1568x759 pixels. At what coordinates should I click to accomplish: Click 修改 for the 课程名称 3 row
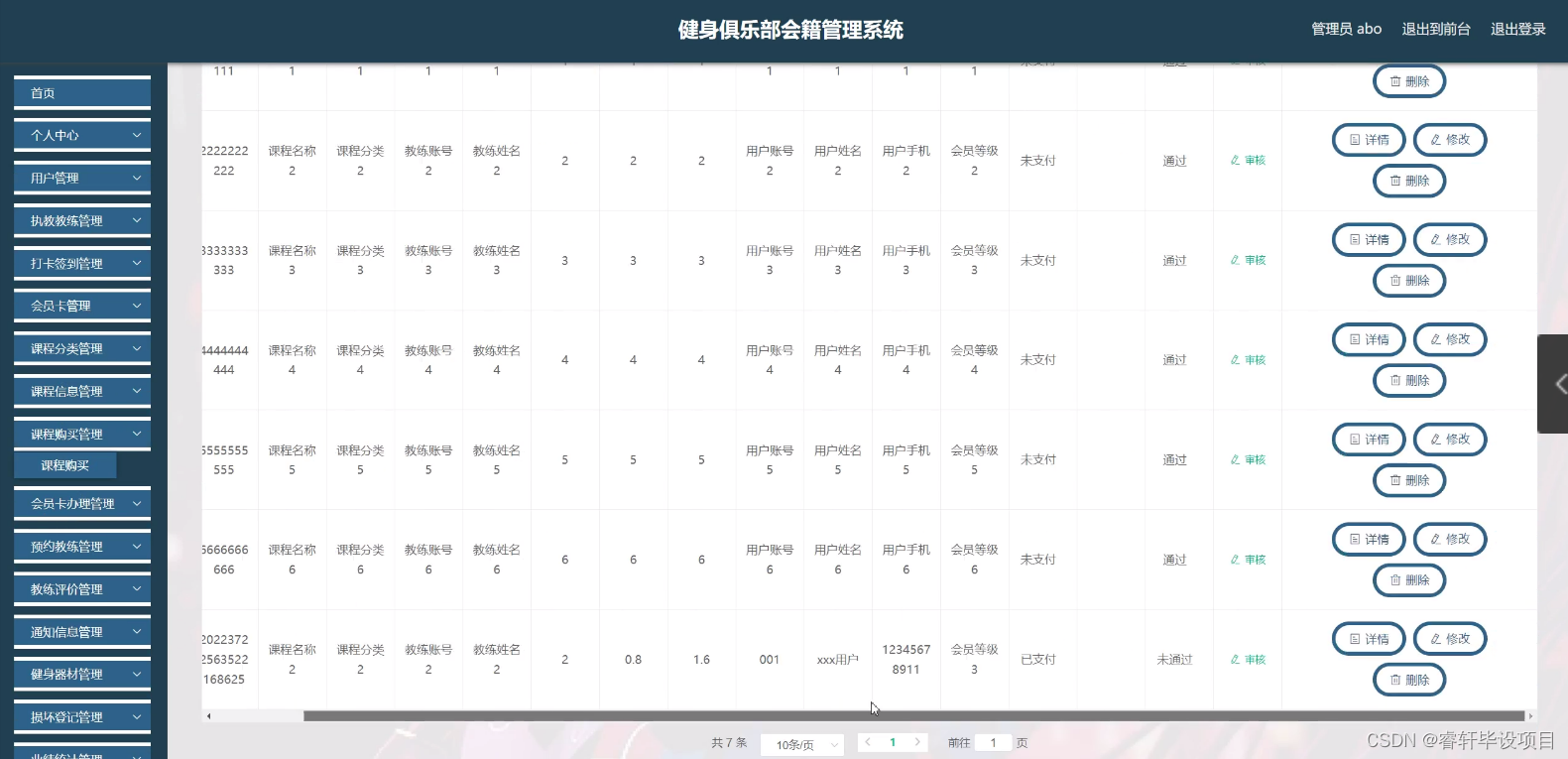click(x=1450, y=240)
